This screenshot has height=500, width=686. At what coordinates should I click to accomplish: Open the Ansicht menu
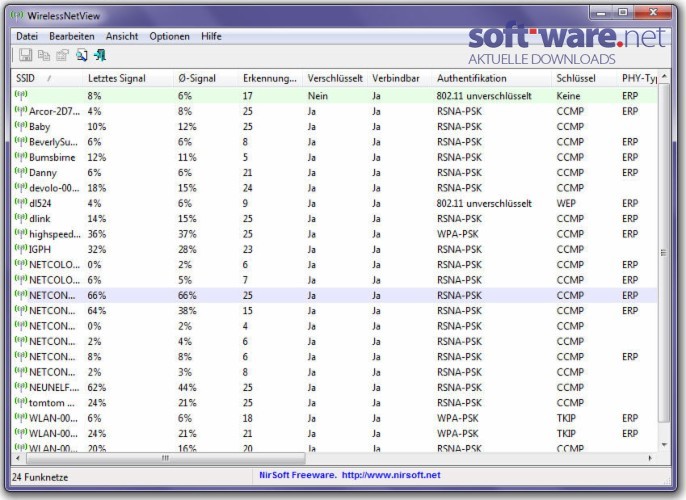(x=122, y=36)
